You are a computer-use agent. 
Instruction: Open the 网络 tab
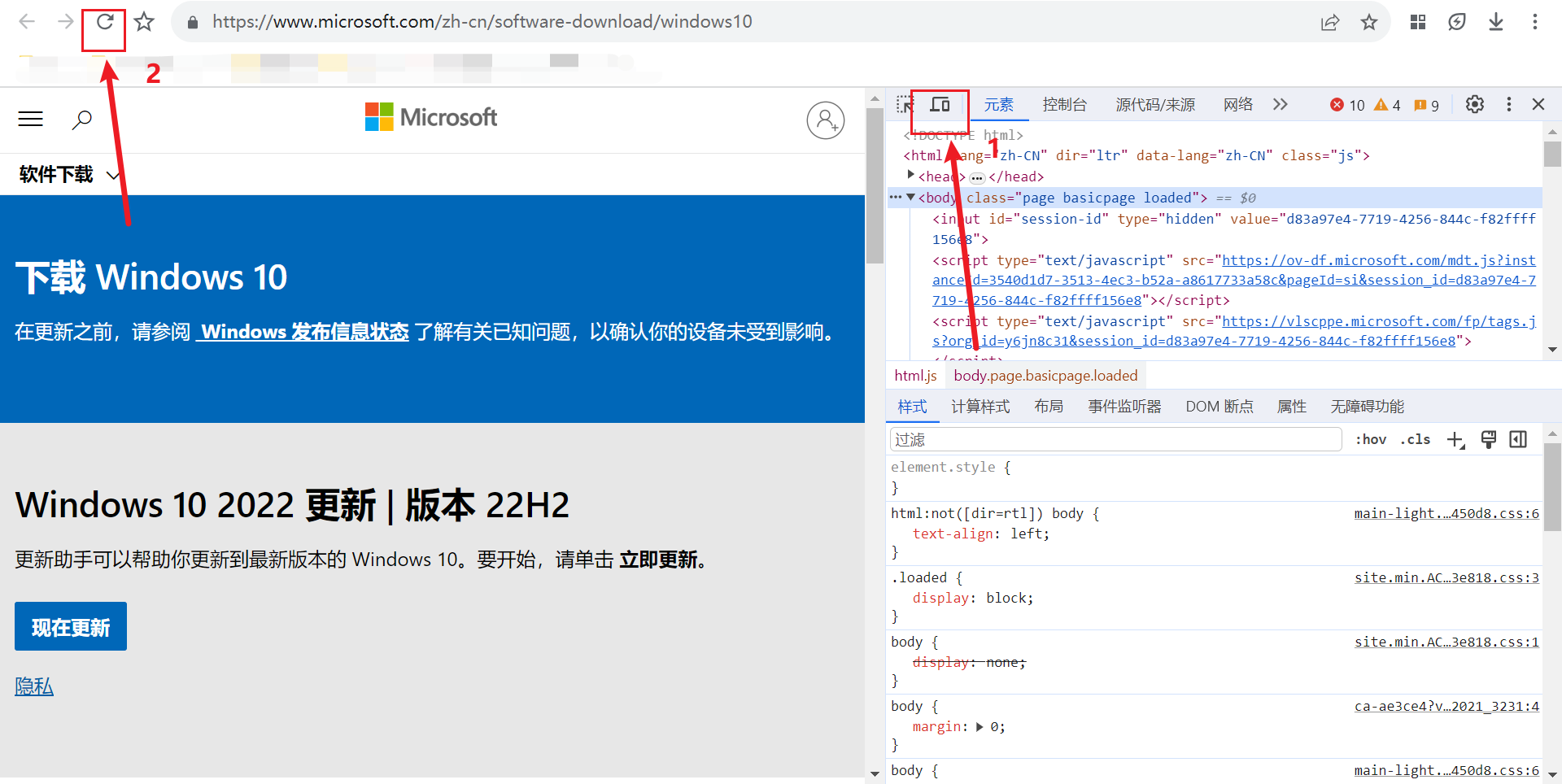pyautogui.click(x=1238, y=105)
